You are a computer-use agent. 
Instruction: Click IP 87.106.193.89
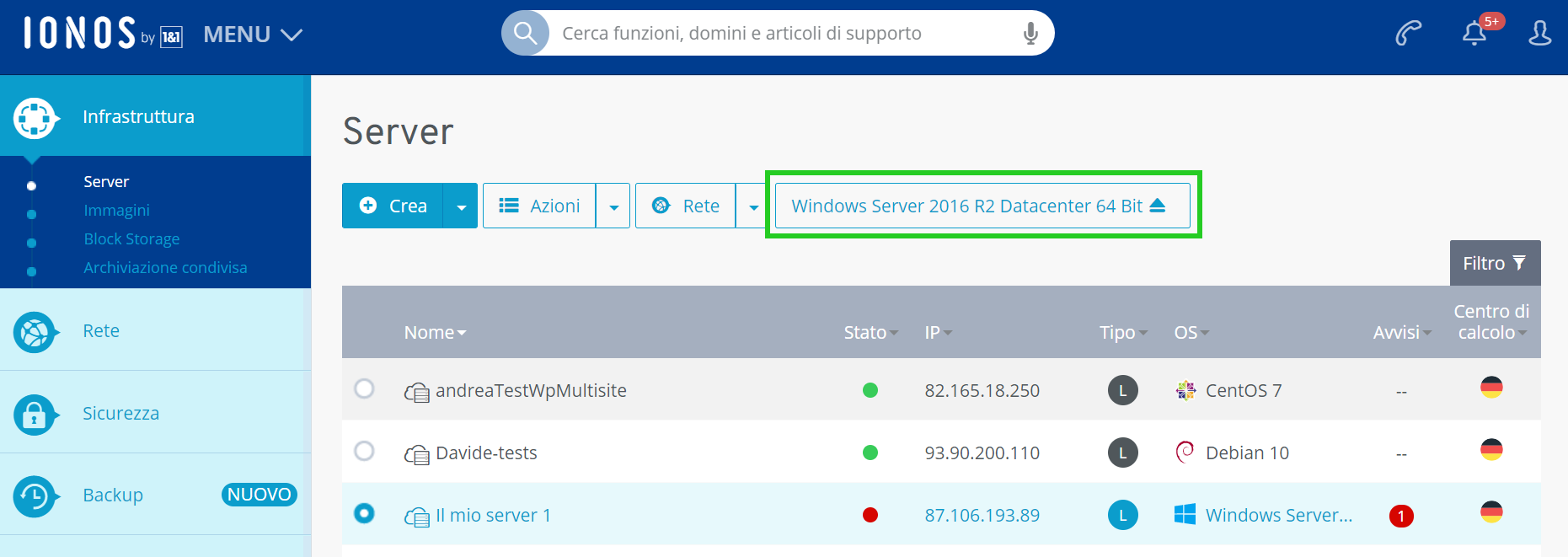tap(982, 515)
